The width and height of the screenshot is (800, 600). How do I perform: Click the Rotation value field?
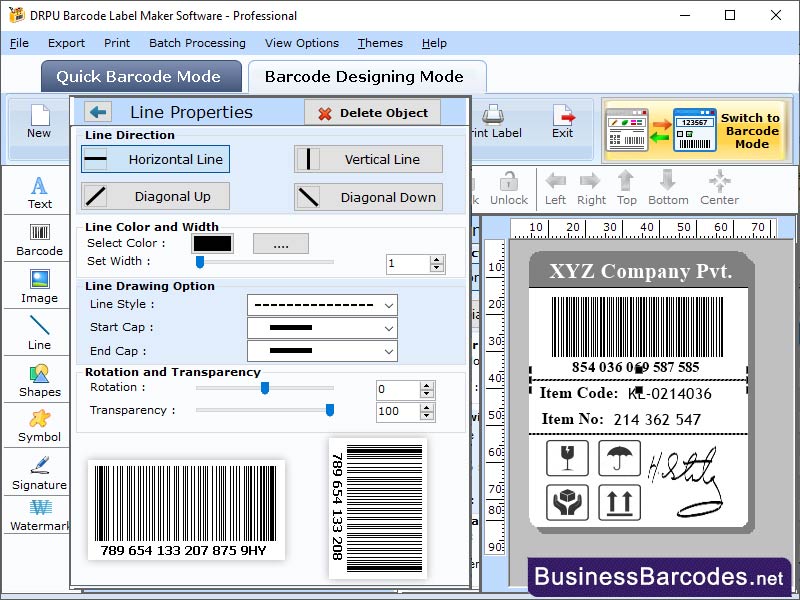pos(398,390)
